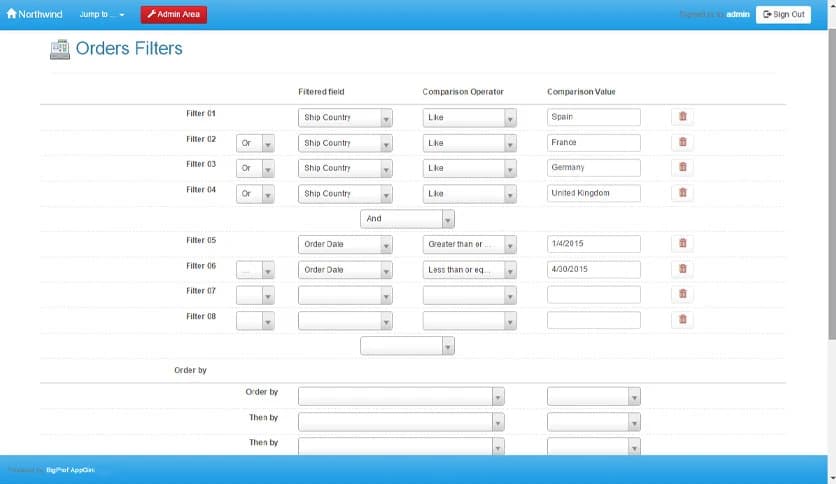Click the trash icon for Filter 02
Screen dimensions: 836x484
(682, 142)
